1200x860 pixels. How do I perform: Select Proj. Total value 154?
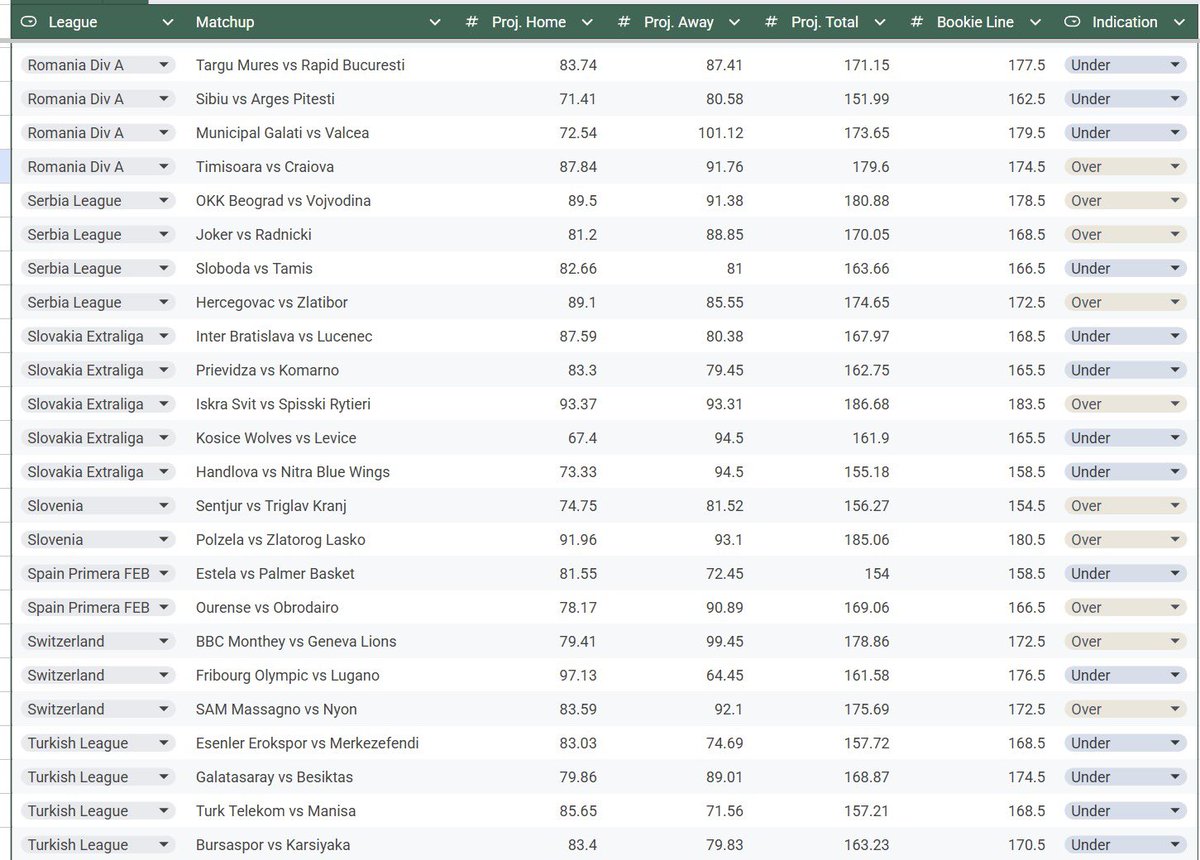click(x=876, y=574)
